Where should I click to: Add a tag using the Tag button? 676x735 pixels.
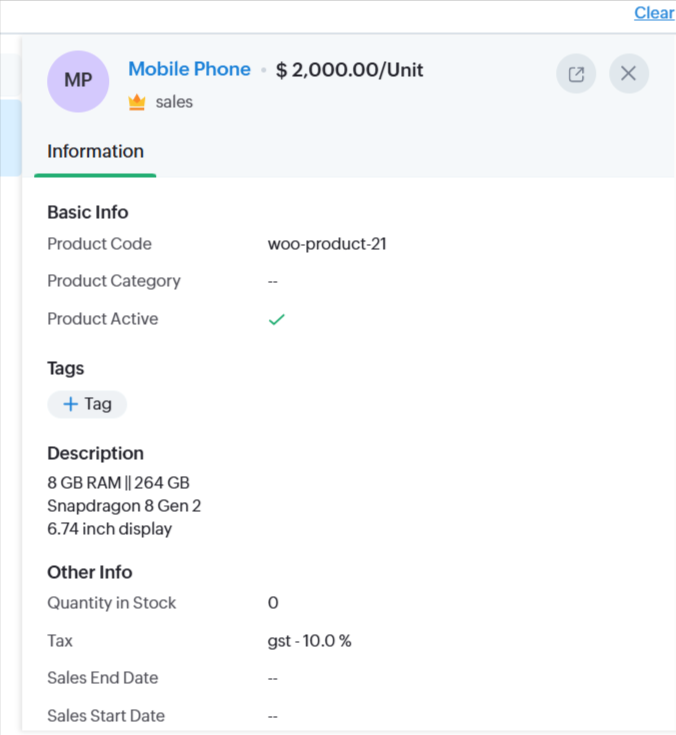point(87,404)
